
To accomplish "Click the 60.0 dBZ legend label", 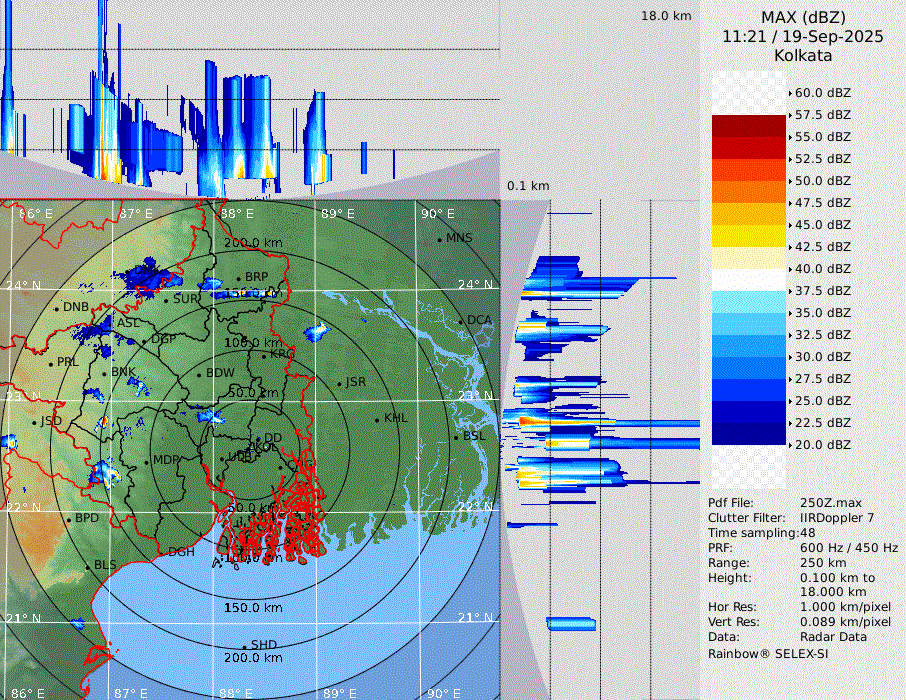I will (823, 92).
